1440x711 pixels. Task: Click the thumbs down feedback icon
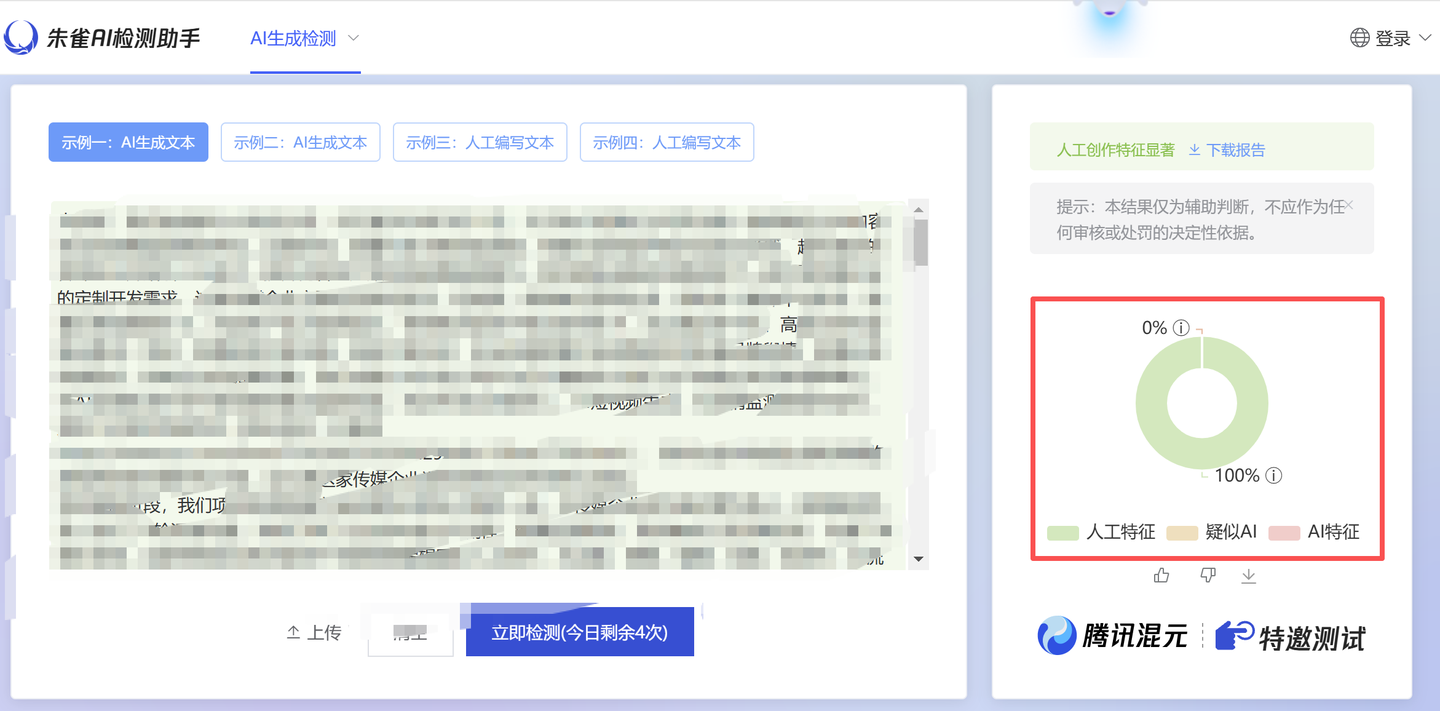pyautogui.click(x=1207, y=575)
